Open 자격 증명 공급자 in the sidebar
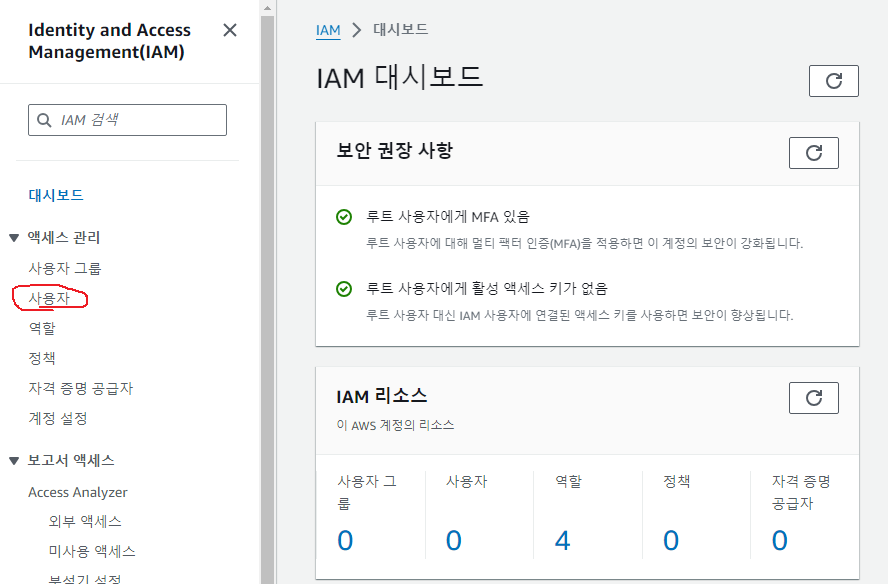Viewport: 888px width, 584px height. point(80,388)
